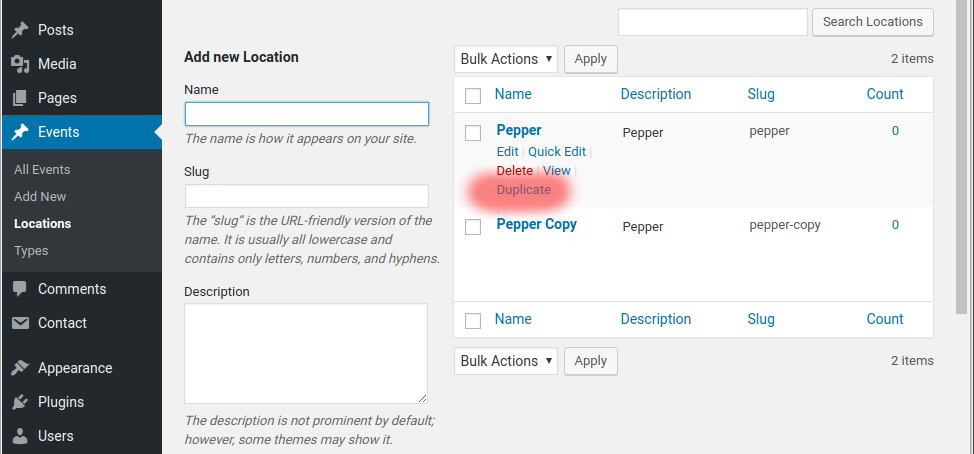This screenshot has width=974, height=454.
Task: Sort by Slug in table footer
Action: pos(761,319)
